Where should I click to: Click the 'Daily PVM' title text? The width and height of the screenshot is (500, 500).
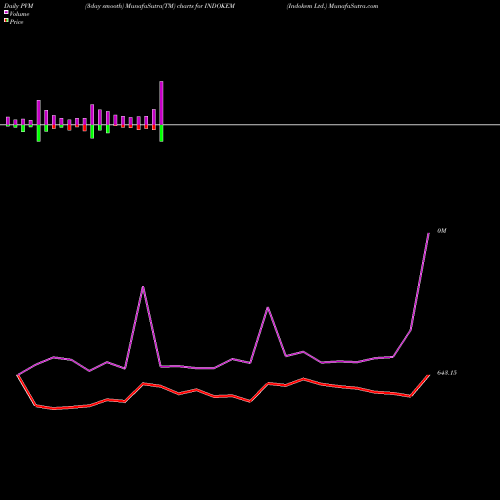(19, 6)
